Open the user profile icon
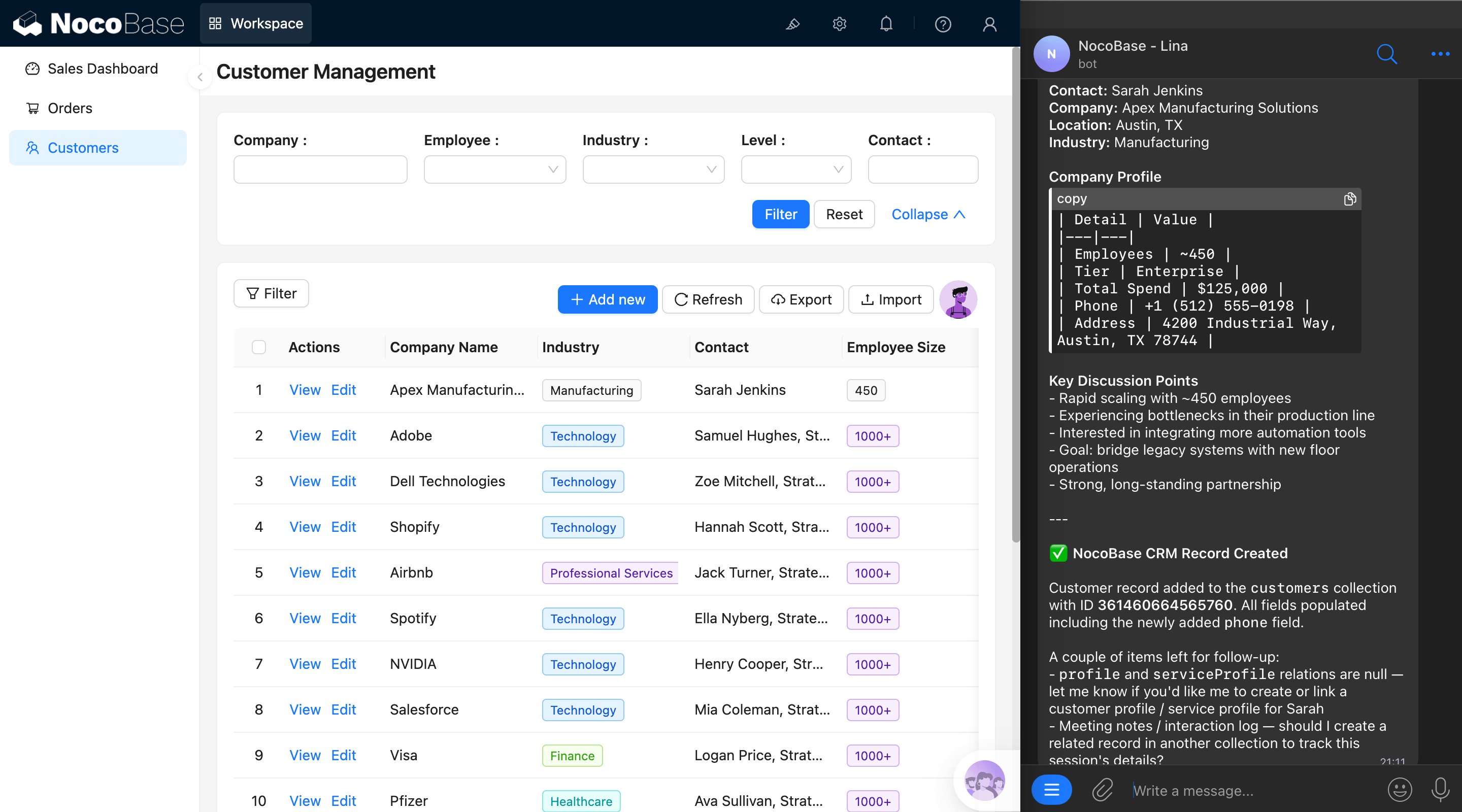This screenshot has width=1462, height=812. [x=989, y=24]
